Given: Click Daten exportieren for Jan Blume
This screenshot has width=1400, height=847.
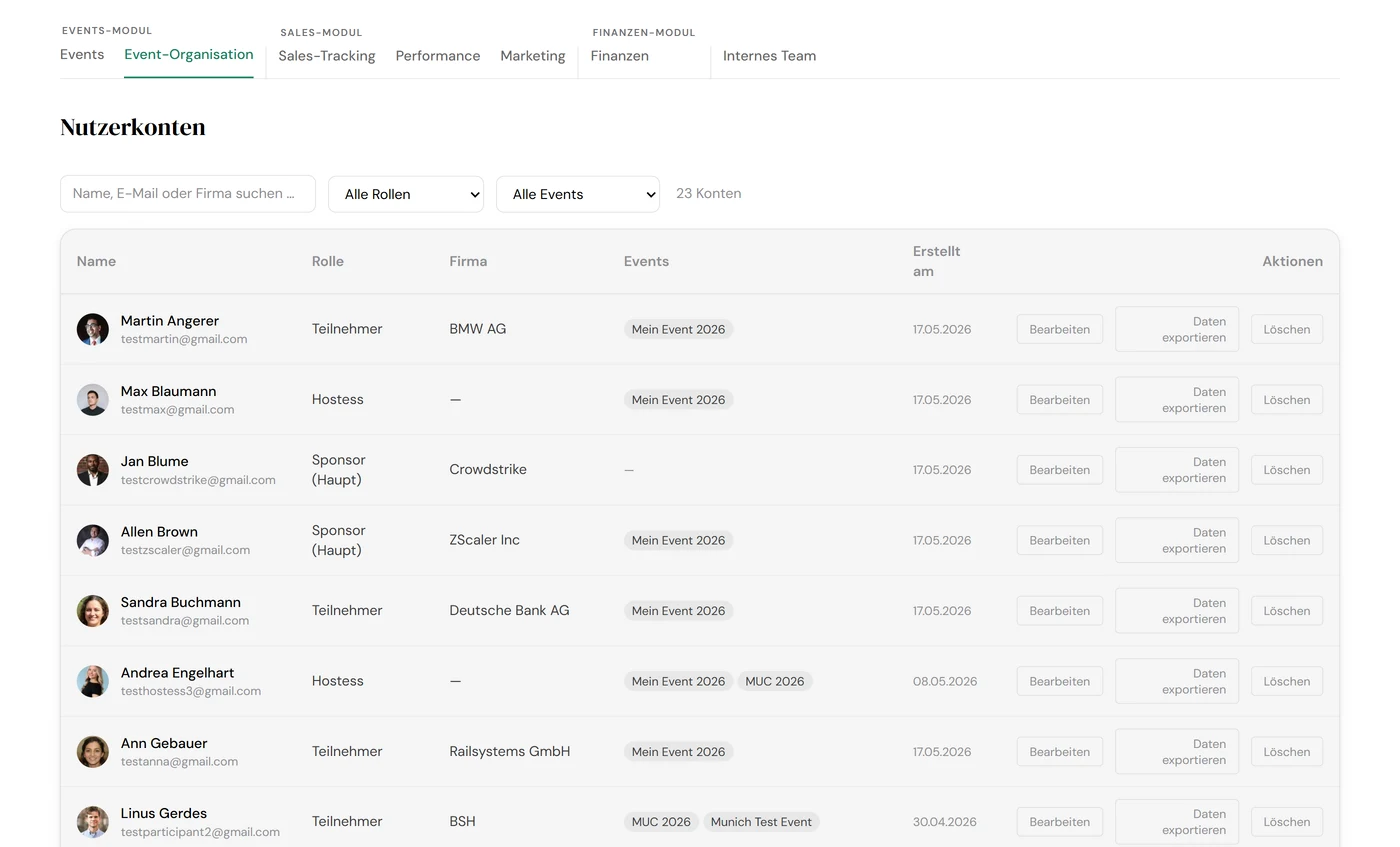Looking at the screenshot, I should 1177,470.
